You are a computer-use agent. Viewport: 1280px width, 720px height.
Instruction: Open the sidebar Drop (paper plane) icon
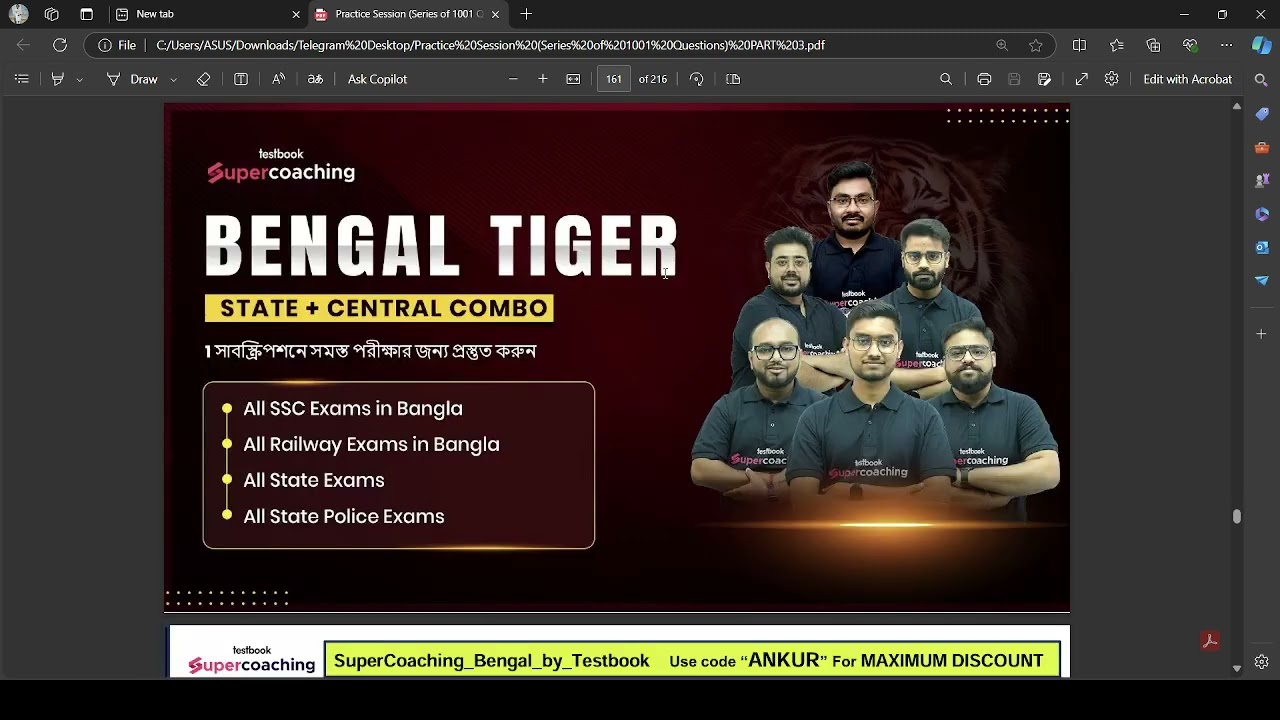(x=1262, y=280)
